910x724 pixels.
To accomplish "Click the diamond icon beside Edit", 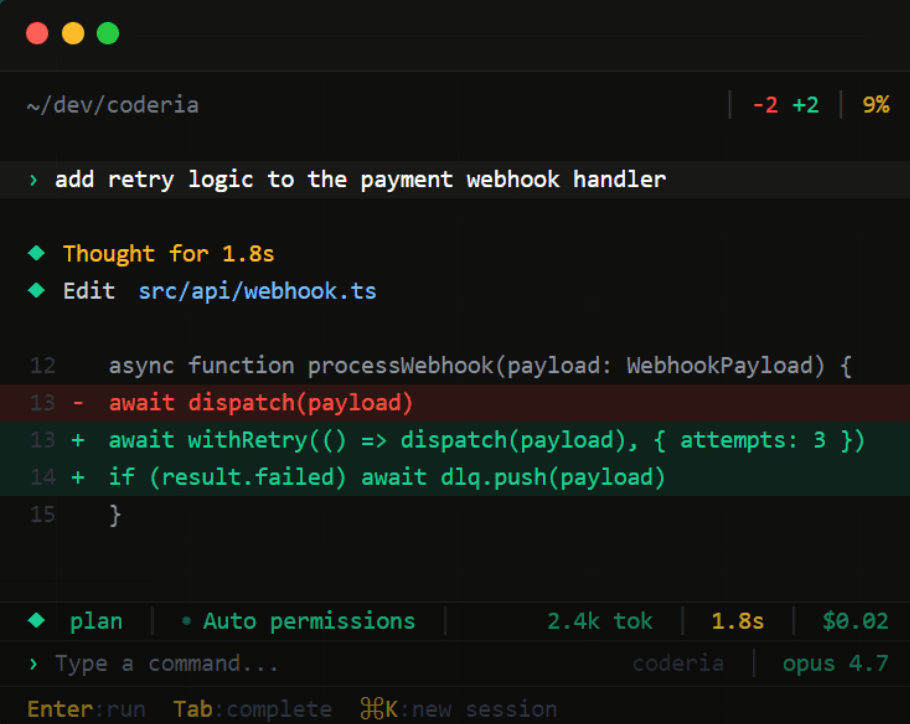I will 37,290.
